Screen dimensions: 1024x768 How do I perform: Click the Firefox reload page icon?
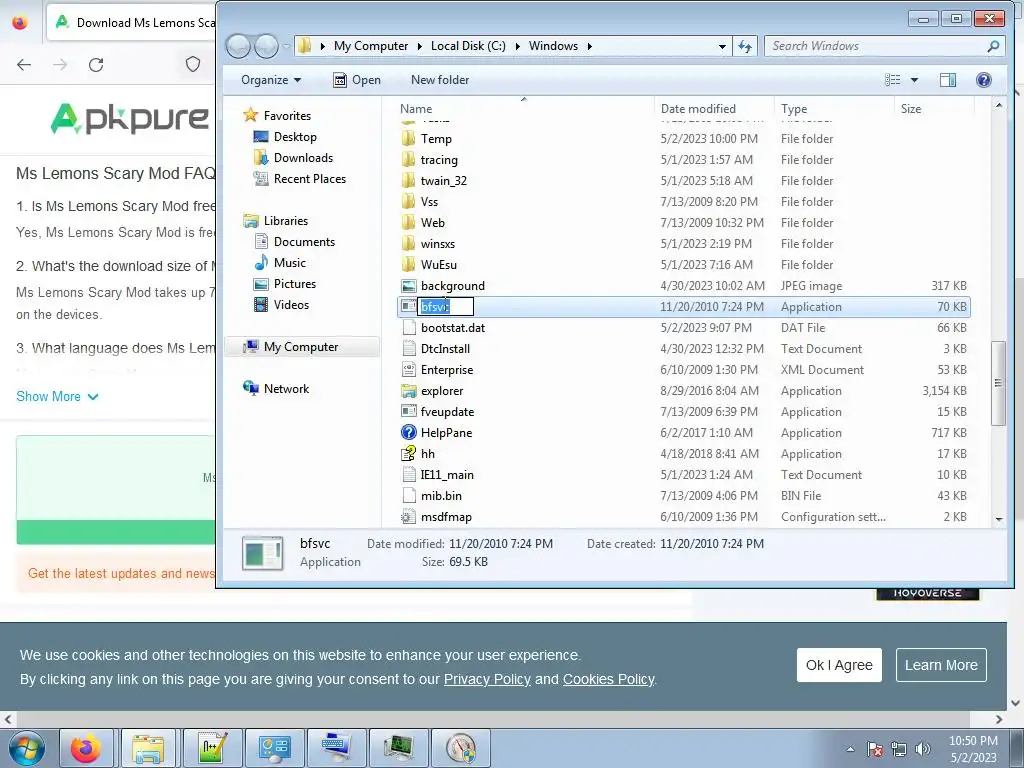pos(96,65)
